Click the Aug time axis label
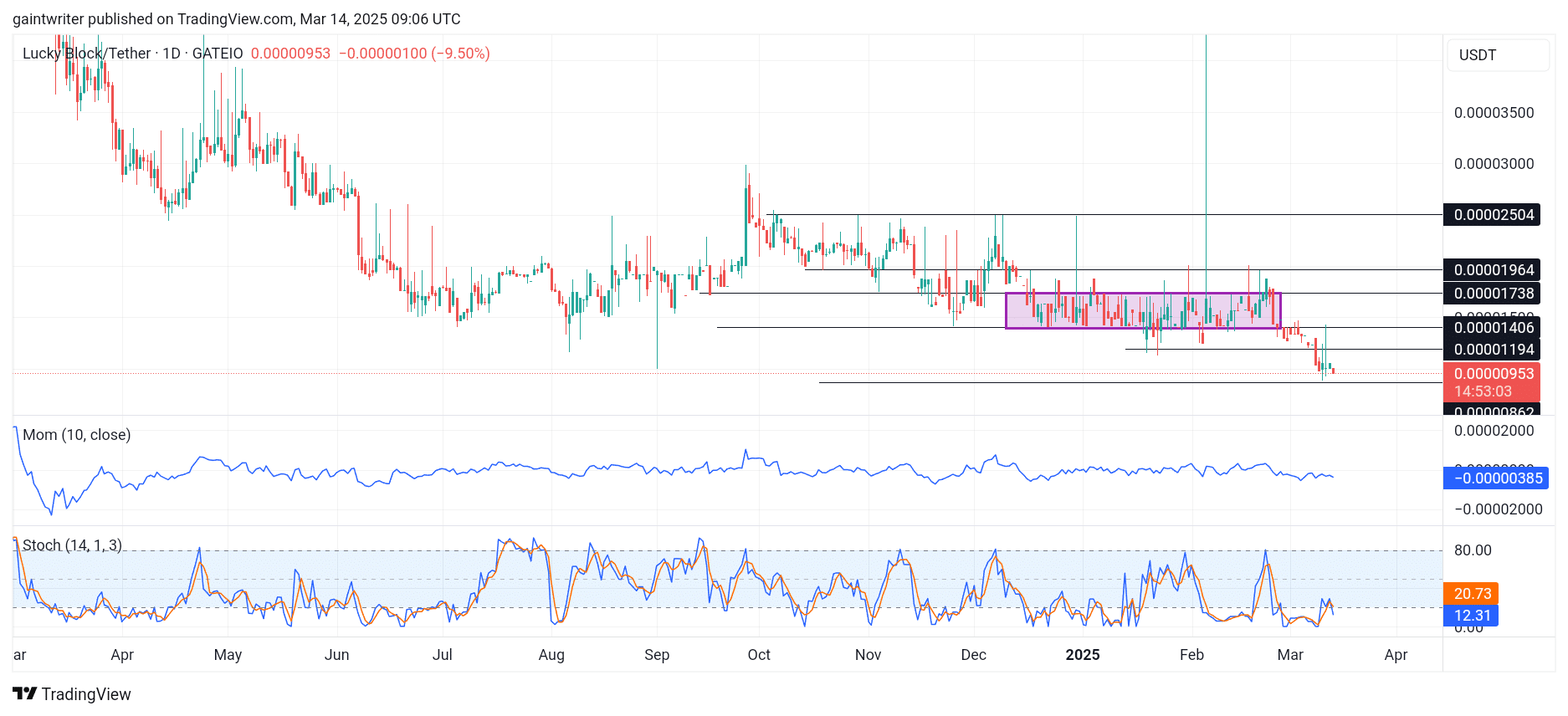Image resolution: width=1568 pixels, height=716 pixels. pos(551,655)
